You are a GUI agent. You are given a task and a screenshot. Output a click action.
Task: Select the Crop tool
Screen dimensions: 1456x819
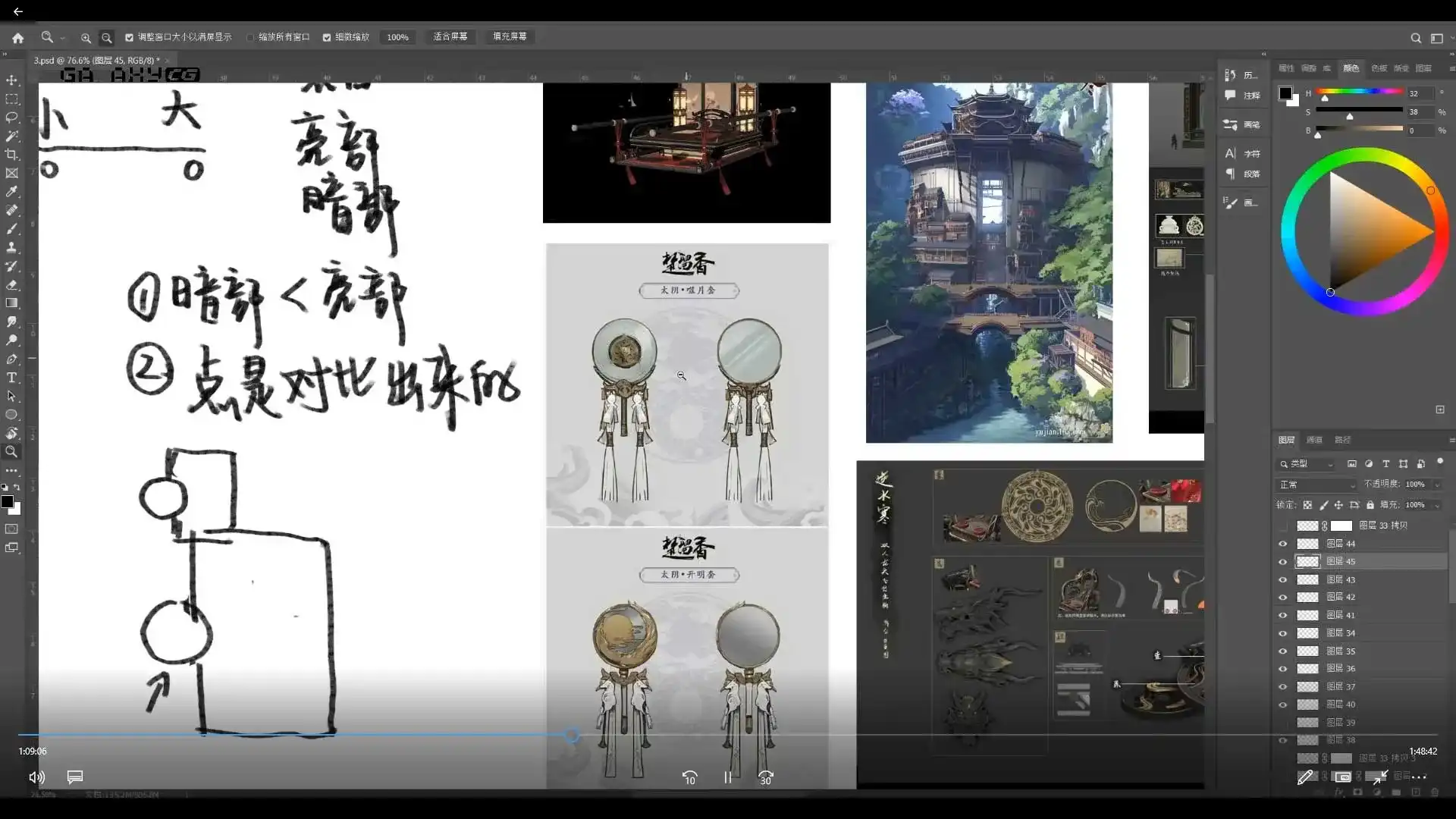(11, 154)
